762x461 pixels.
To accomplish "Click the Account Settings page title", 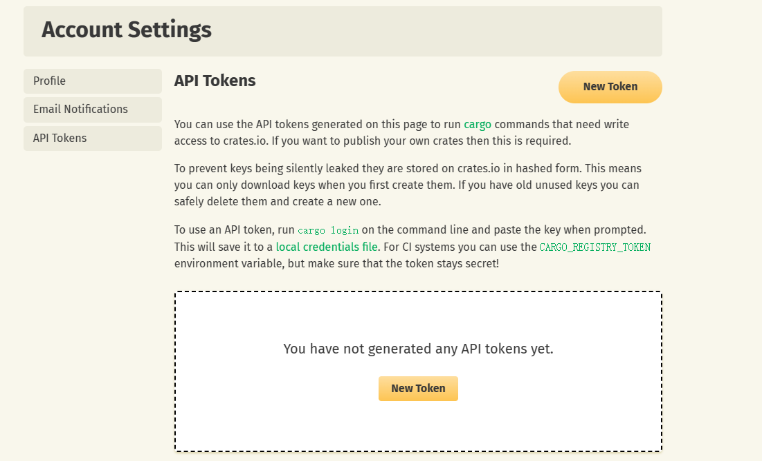I will [126, 30].
